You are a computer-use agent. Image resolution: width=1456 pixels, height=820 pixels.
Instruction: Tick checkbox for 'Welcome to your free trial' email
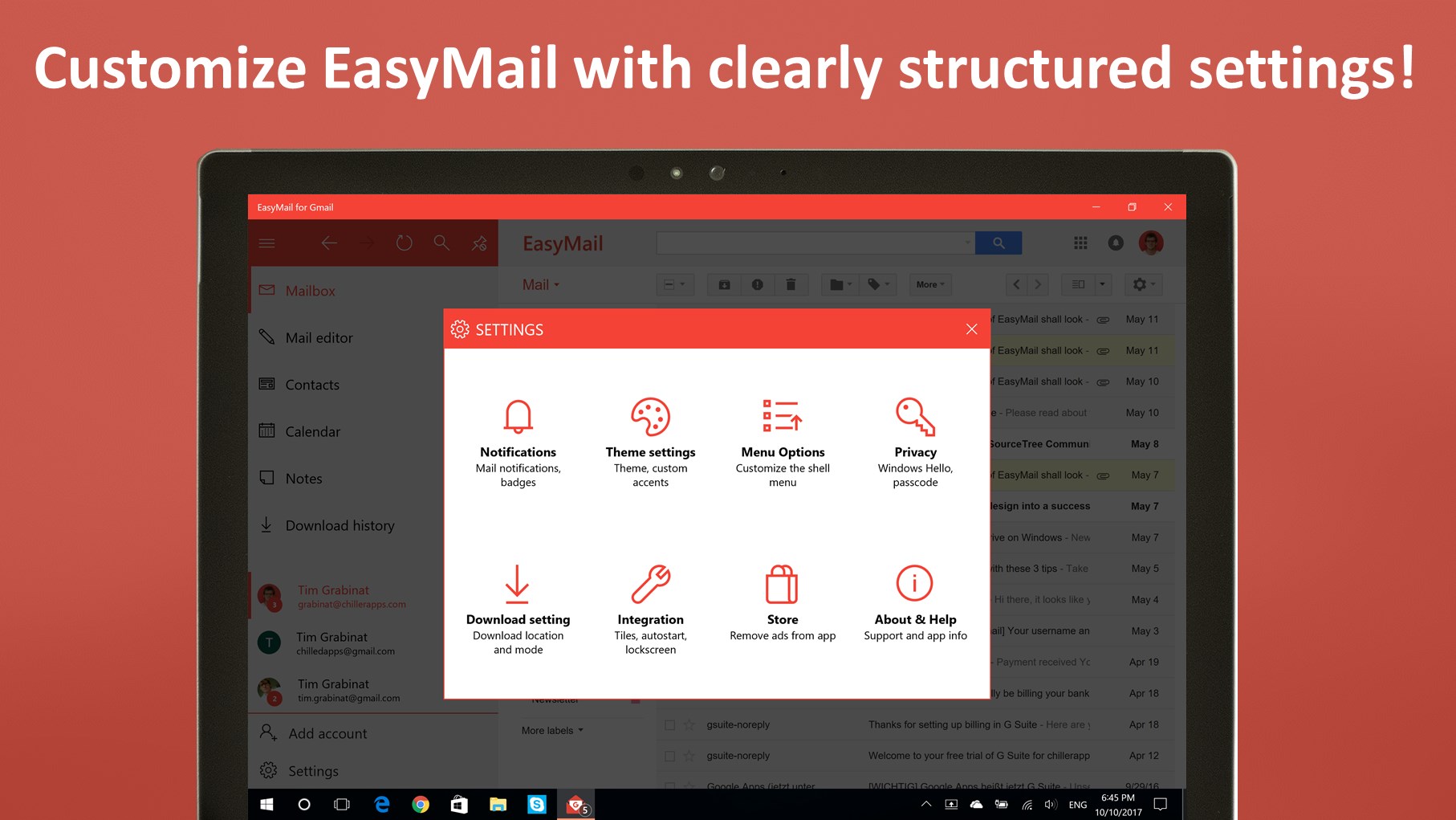coord(669,757)
